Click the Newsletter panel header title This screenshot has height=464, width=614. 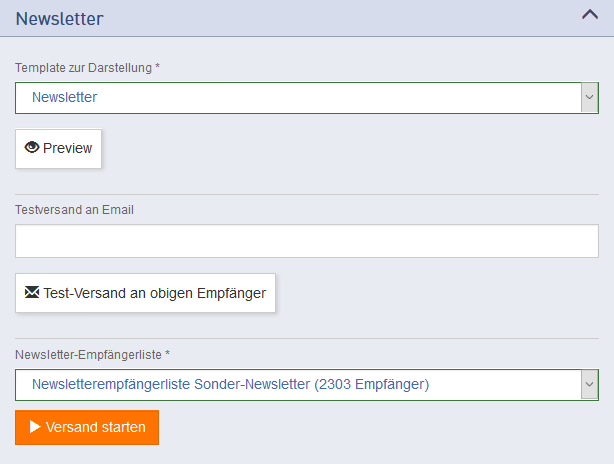point(60,18)
